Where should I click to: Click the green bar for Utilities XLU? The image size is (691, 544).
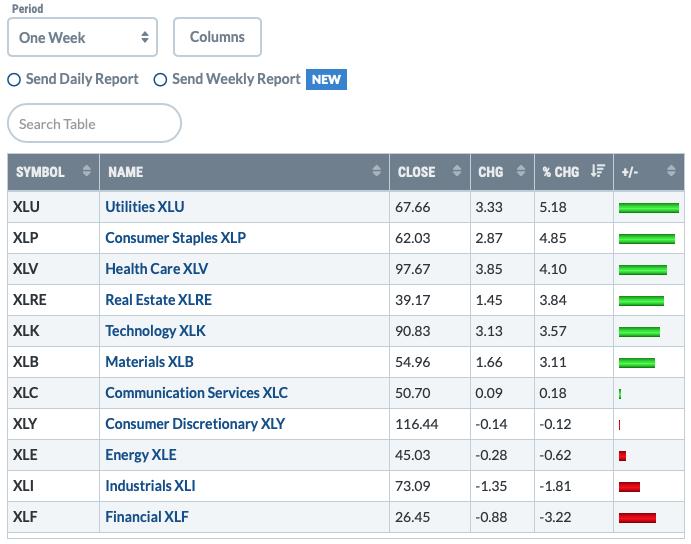pos(649,208)
